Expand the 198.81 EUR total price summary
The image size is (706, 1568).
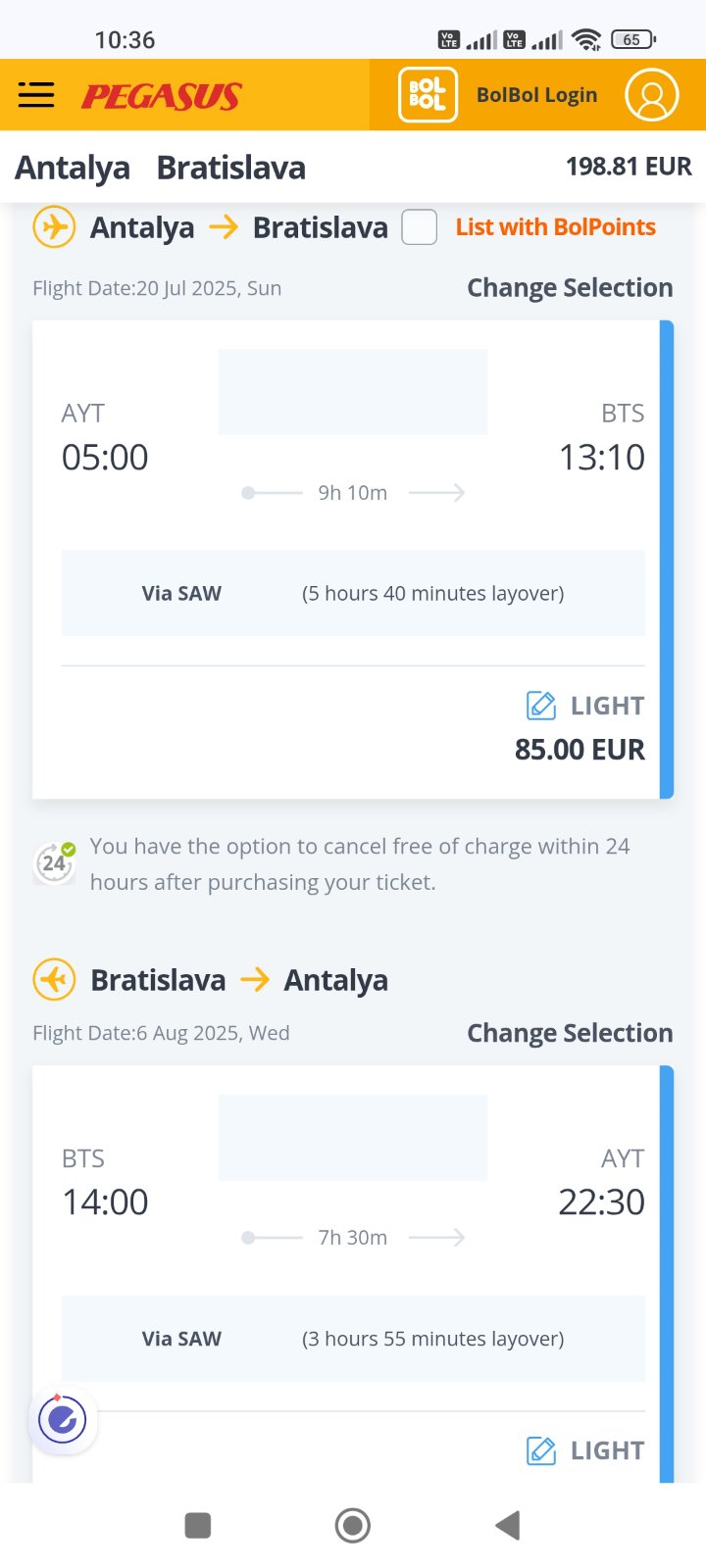click(x=629, y=167)
